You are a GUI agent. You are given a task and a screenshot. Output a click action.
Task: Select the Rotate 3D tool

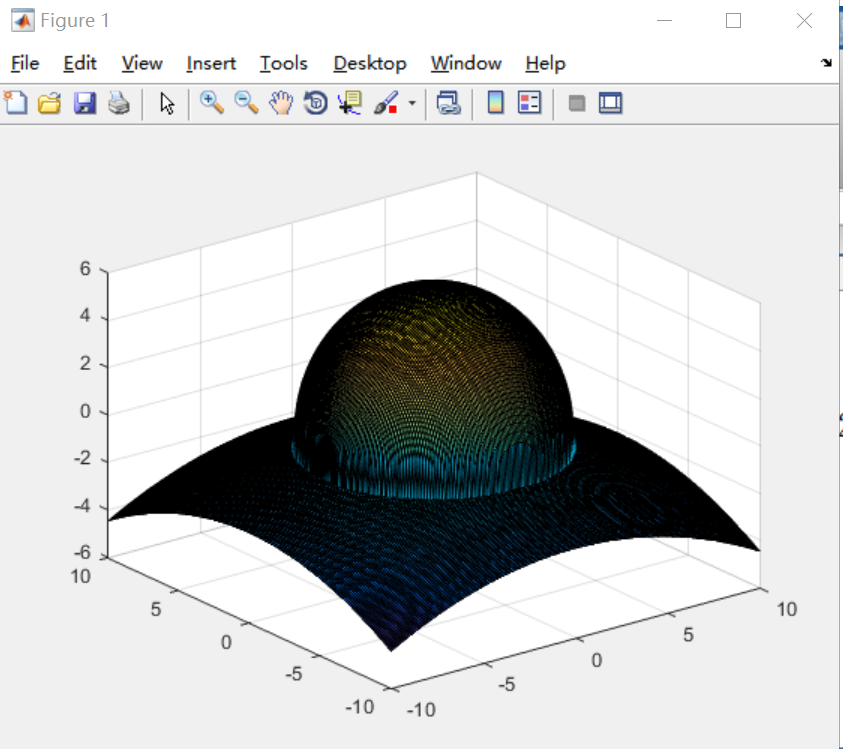point(314,102)
